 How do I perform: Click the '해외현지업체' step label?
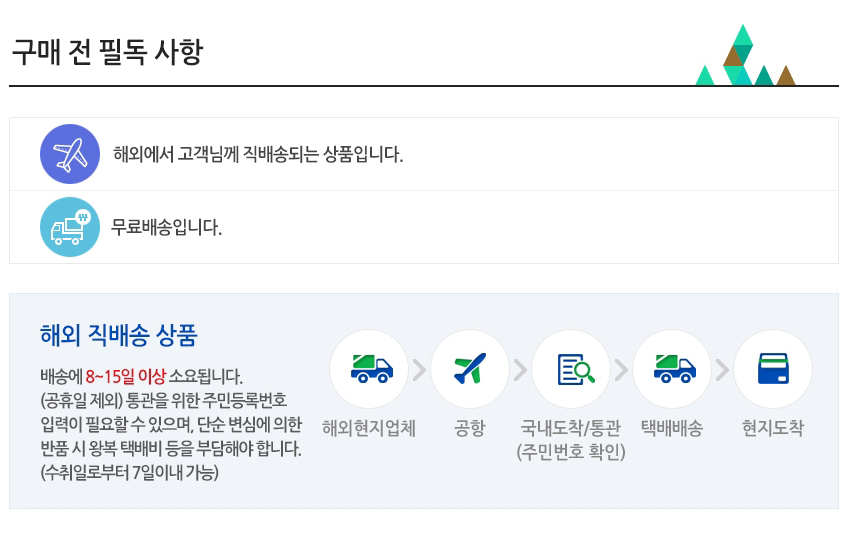click(x=369, y=428)
